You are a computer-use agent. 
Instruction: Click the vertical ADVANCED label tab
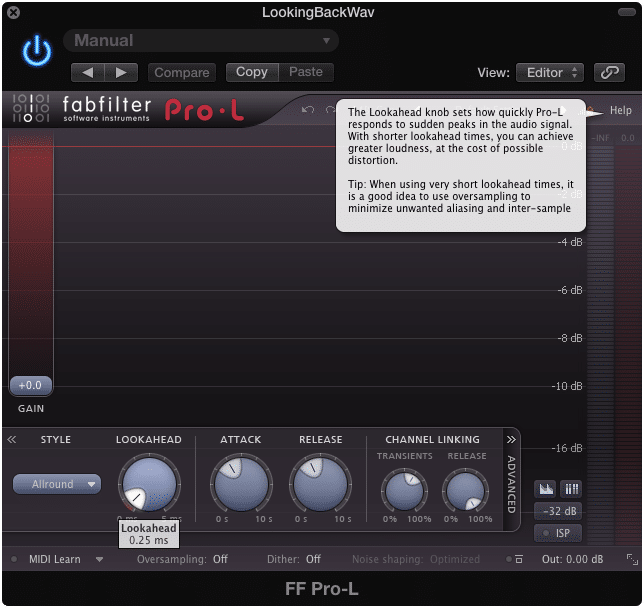point(511,484)
